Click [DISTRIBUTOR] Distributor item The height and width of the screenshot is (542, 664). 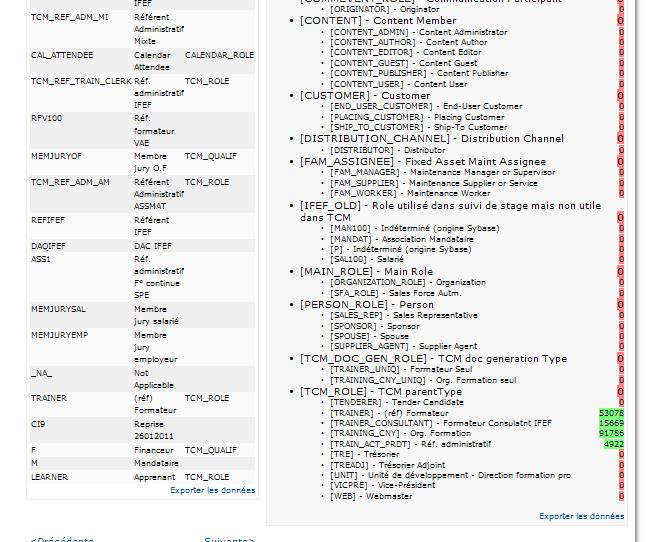click(x=387, y=150)
